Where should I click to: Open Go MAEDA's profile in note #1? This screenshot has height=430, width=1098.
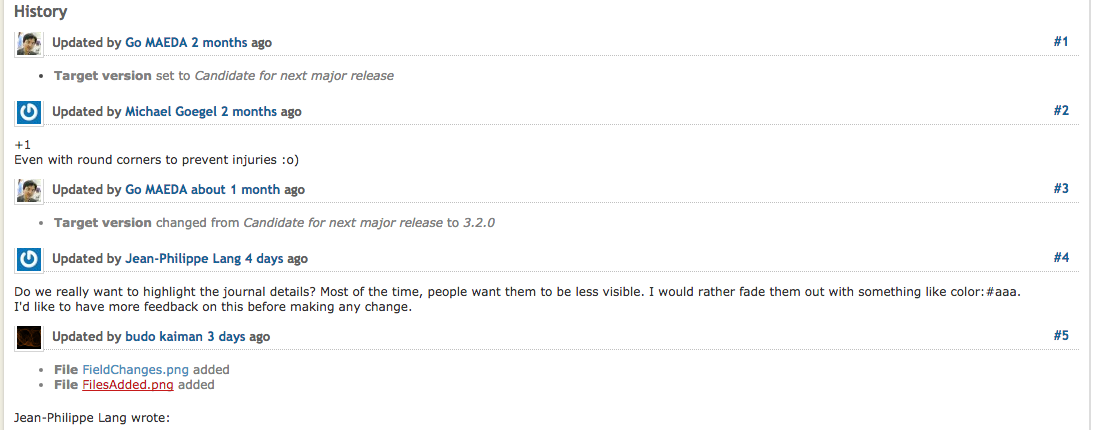click(x=156, y=43)
